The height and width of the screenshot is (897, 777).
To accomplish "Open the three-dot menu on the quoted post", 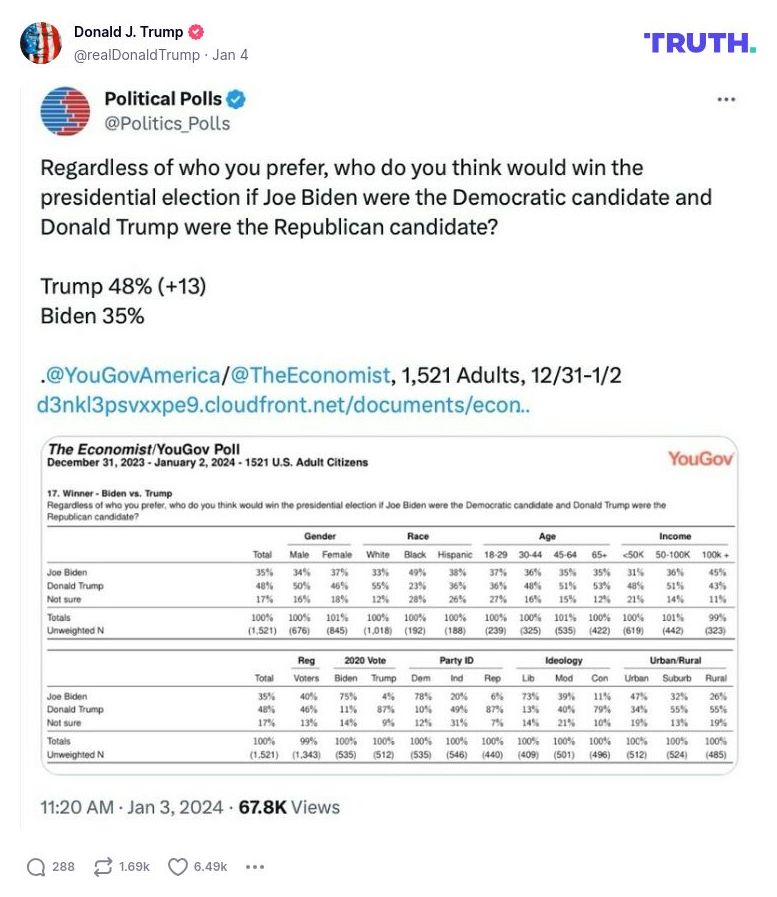I will click(x=725, y=99).
